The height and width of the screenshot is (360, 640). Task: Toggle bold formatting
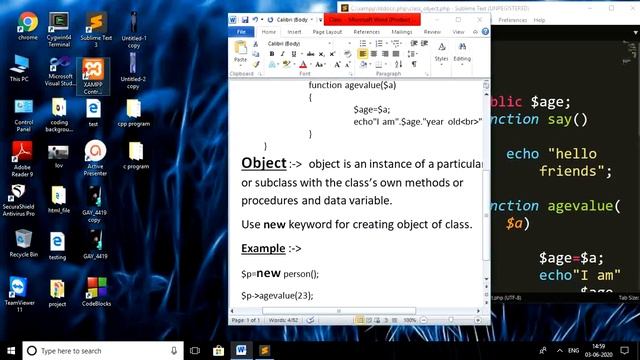271,54
